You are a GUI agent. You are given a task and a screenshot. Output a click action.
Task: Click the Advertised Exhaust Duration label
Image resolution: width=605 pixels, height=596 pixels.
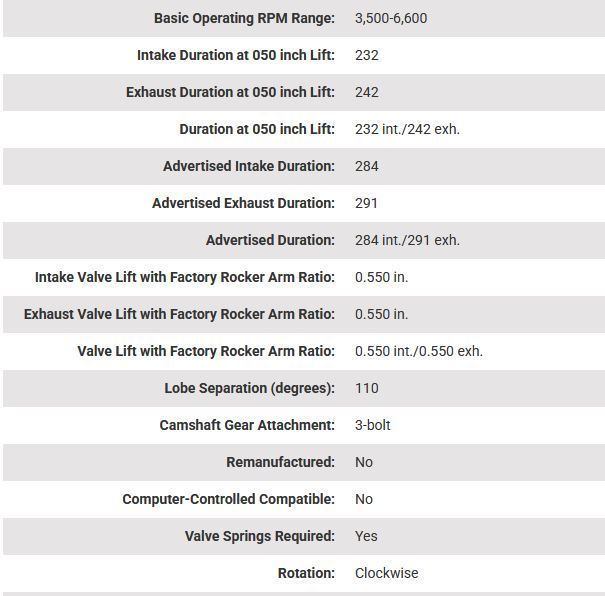(243, 203)
